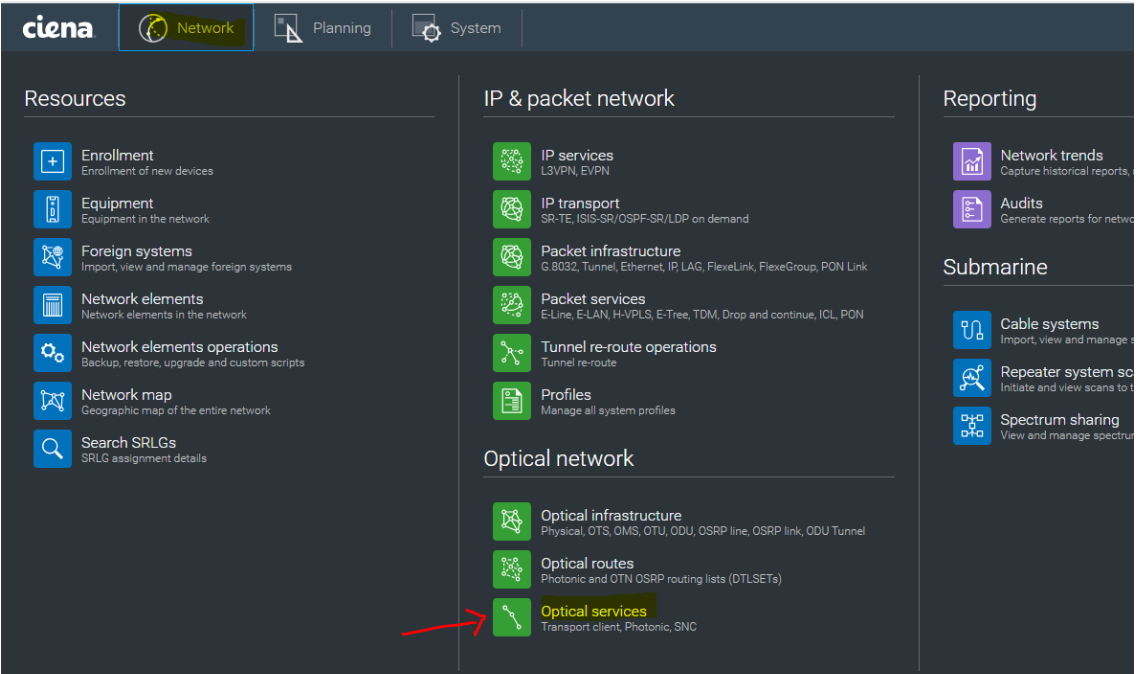The height and width of the screenshot is (674, 1140).
Task: Open the Network elements icon
Action: (52, 304)
